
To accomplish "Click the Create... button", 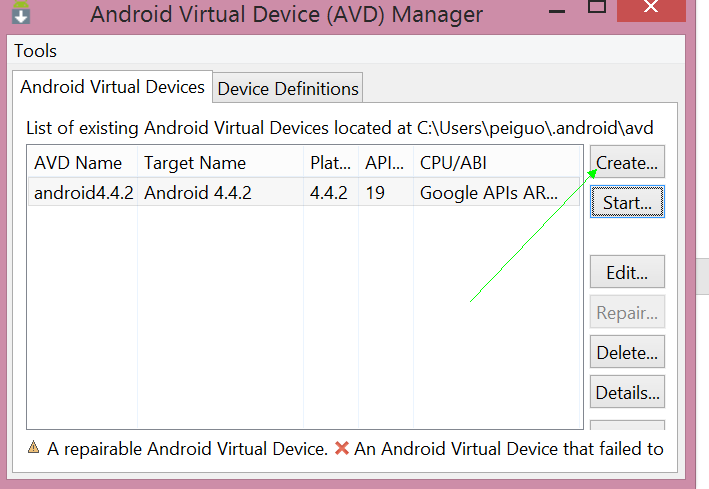I will click(x=627, y=162).
